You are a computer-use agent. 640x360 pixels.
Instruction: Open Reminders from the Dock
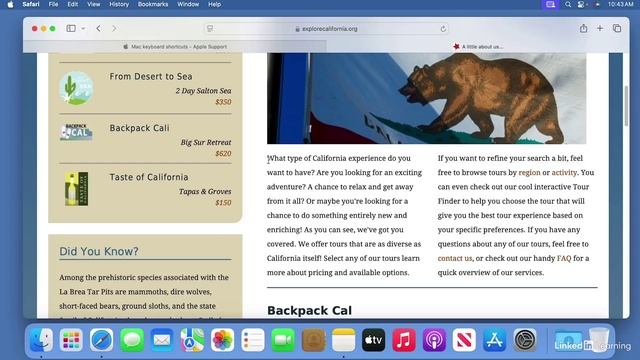(253, 340)
